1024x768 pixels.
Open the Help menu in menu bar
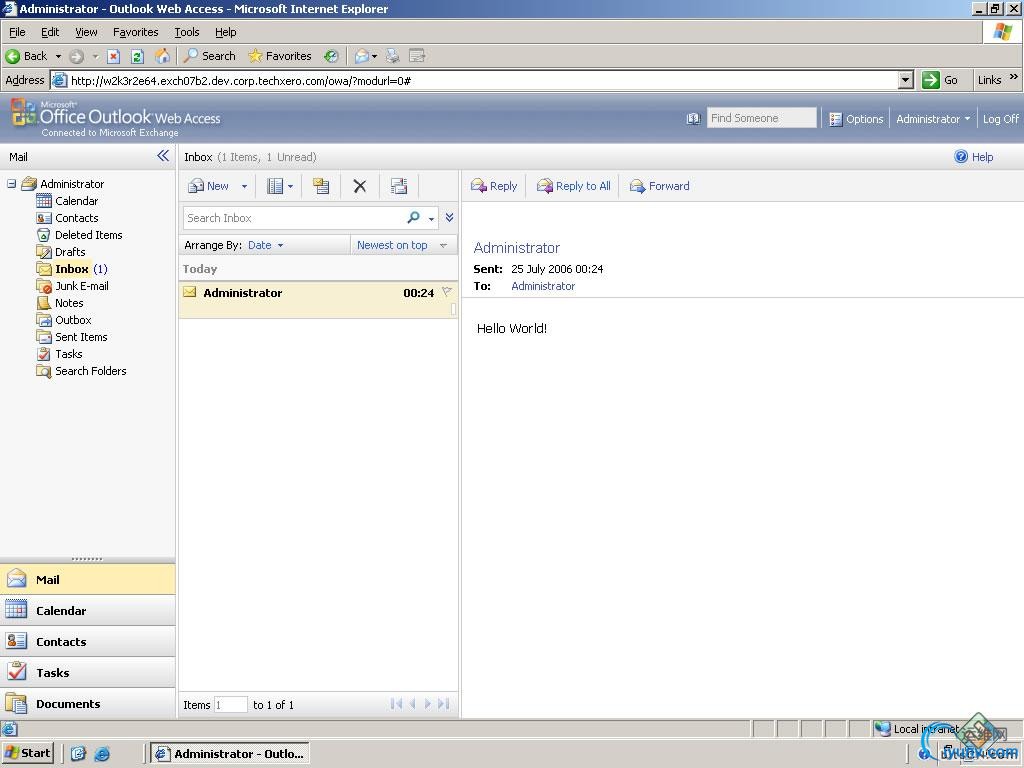[x=225, y=32]
